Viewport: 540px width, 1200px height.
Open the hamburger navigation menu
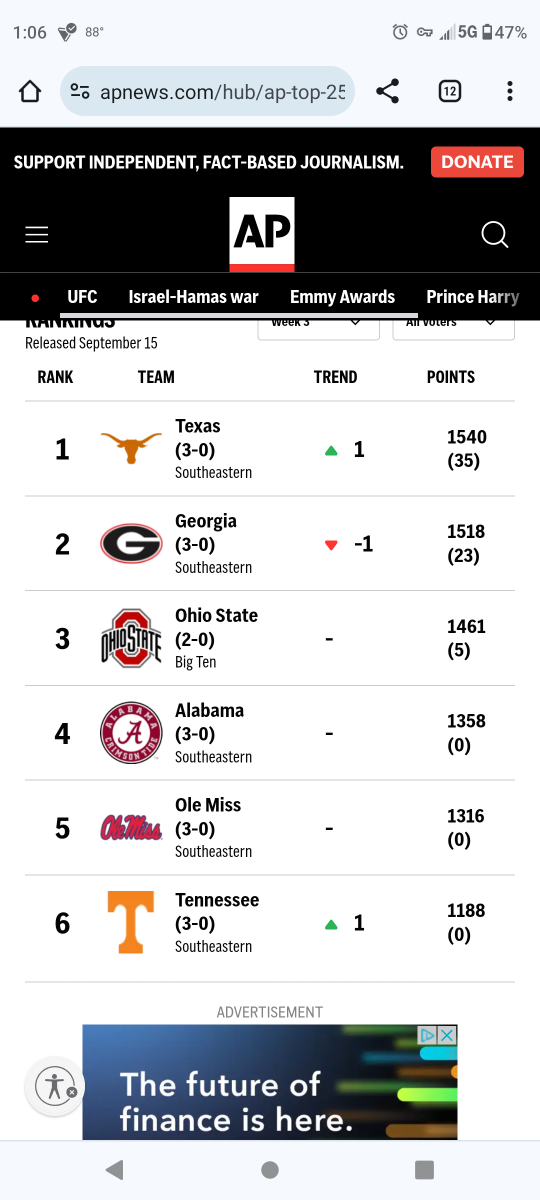pos(37,234)
